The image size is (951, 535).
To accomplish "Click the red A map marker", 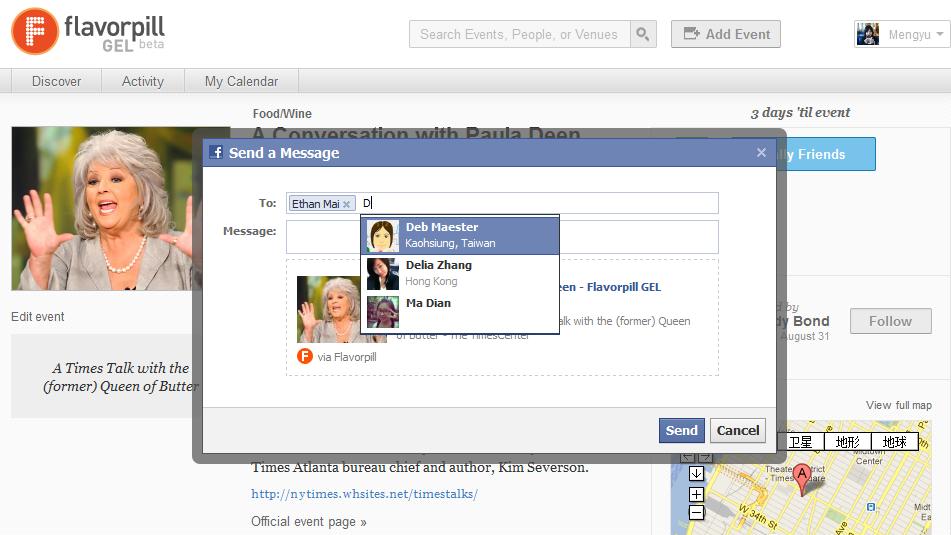I will pos(802,479).
